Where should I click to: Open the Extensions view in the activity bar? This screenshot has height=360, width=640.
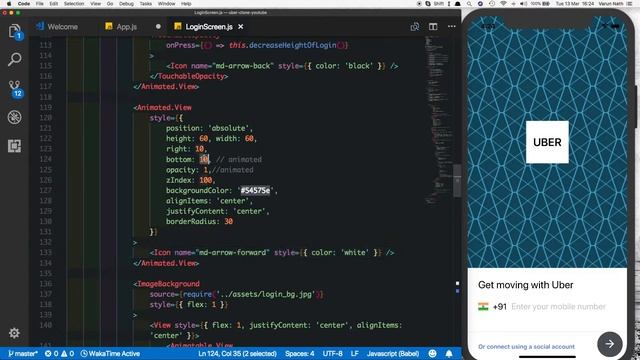pyautogui.click(x=14, y=146)
